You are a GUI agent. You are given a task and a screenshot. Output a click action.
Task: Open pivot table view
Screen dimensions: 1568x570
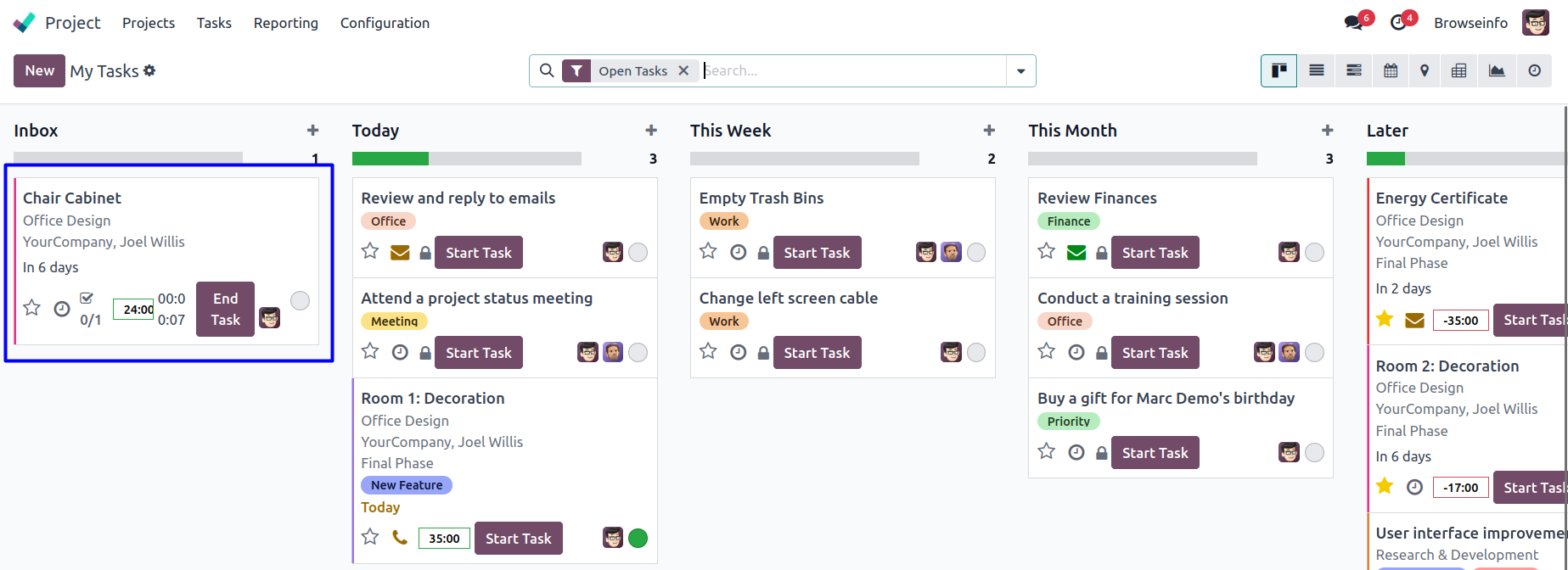(x=1458, y=70)
